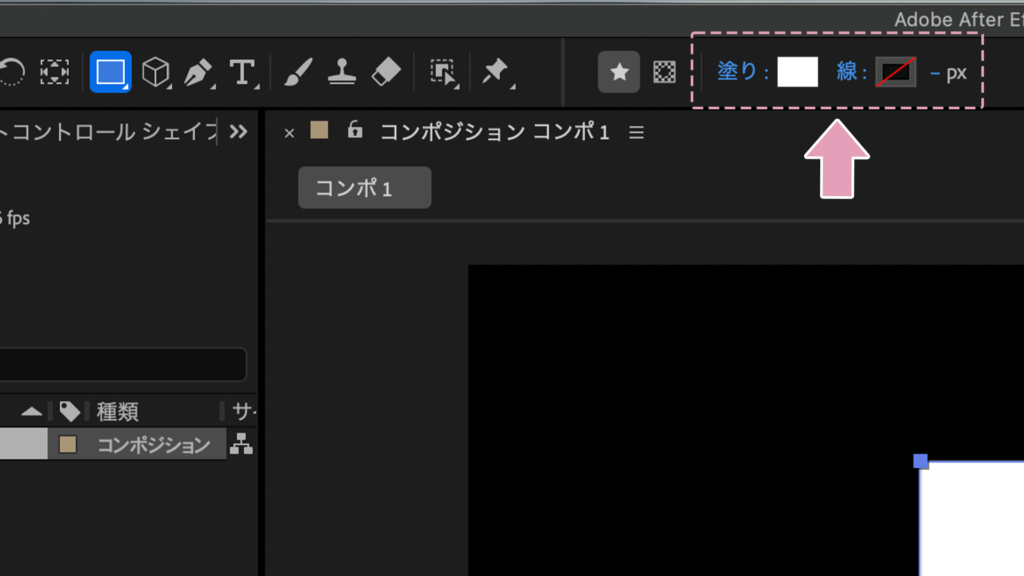Sort by the name column arrow
This screenshot has height=576, width=1024.
31,411
